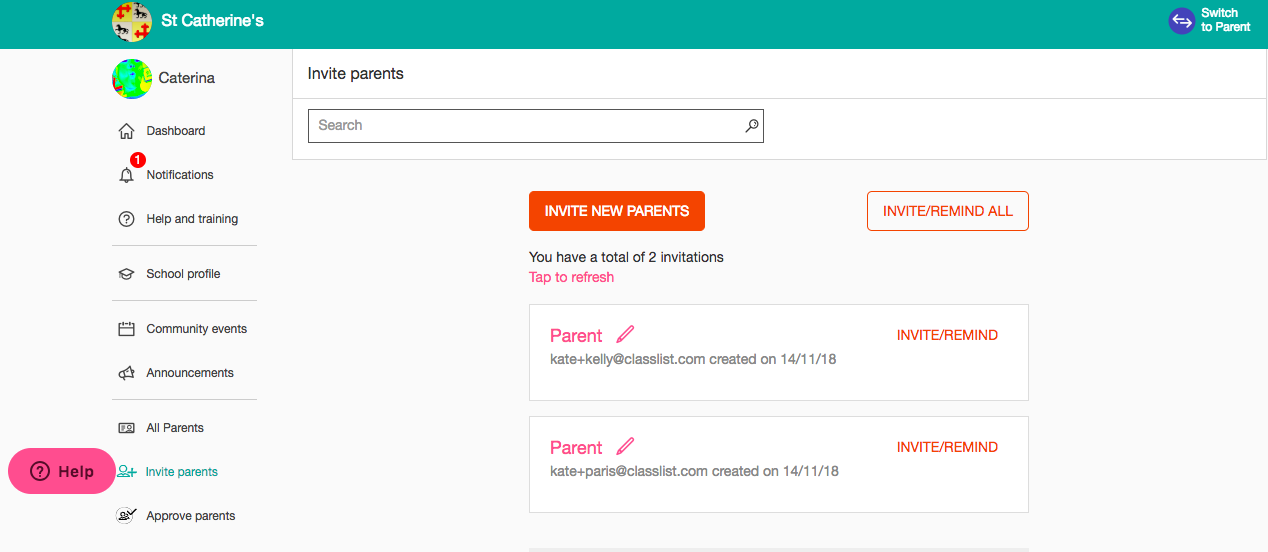Click into the Search input field
This screenshot has height=552, width=1268.
(x=536, y=126)
